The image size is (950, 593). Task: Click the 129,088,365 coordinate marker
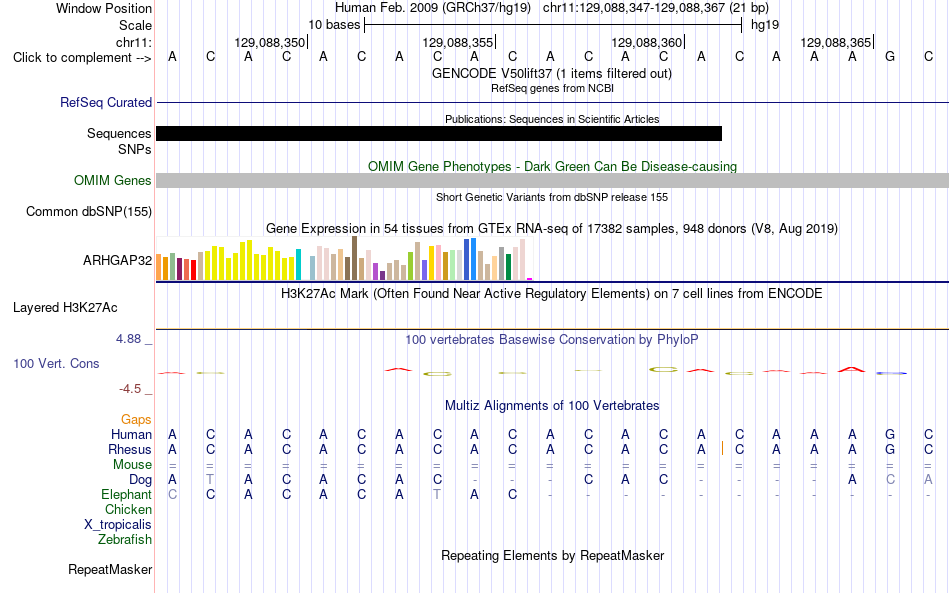[x=835, y=42]
